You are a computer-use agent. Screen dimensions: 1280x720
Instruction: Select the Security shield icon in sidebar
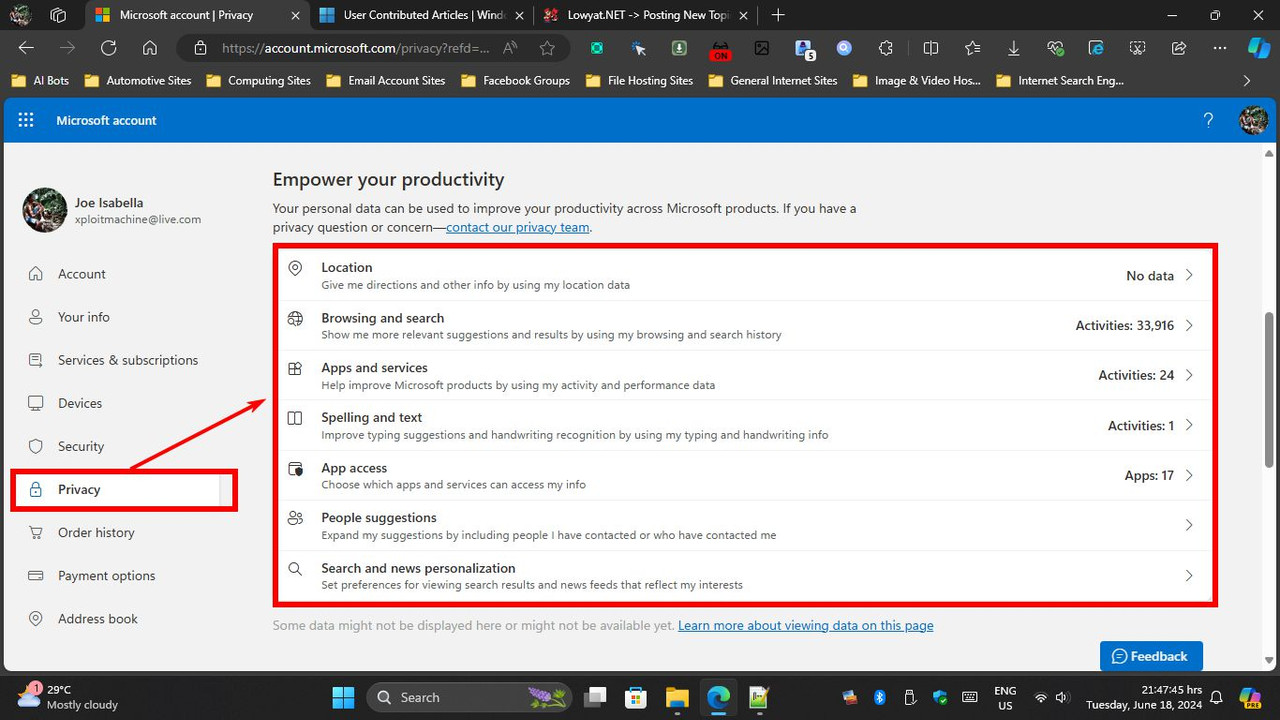[35, 446]
